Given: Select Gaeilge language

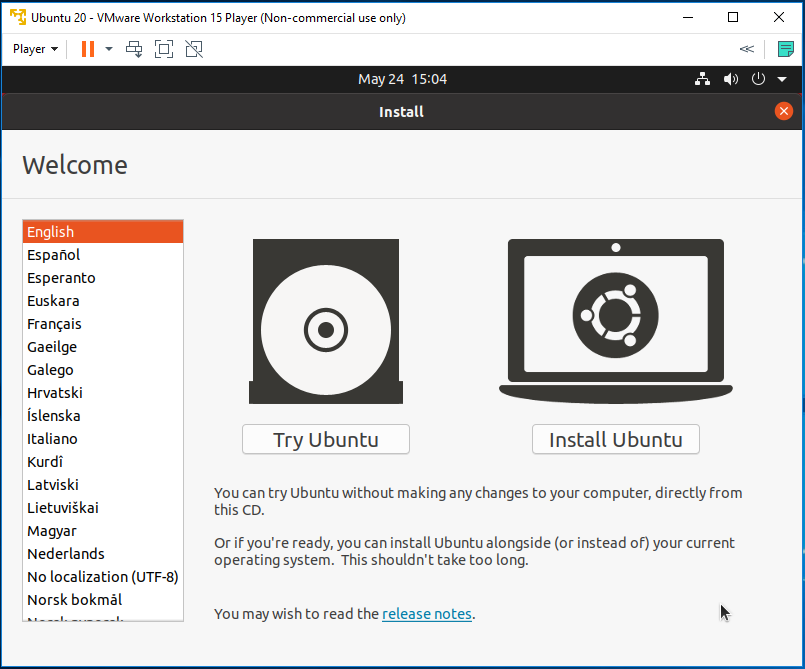Looking at the screenshot, I should [103, 347].
